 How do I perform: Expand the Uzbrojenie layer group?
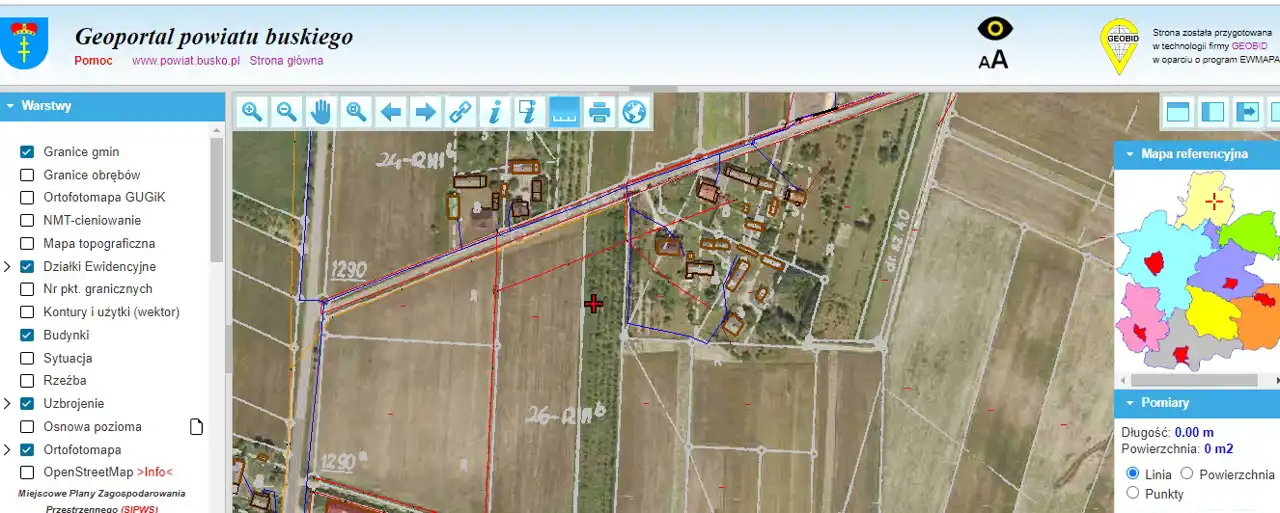(x=8, y=404)
